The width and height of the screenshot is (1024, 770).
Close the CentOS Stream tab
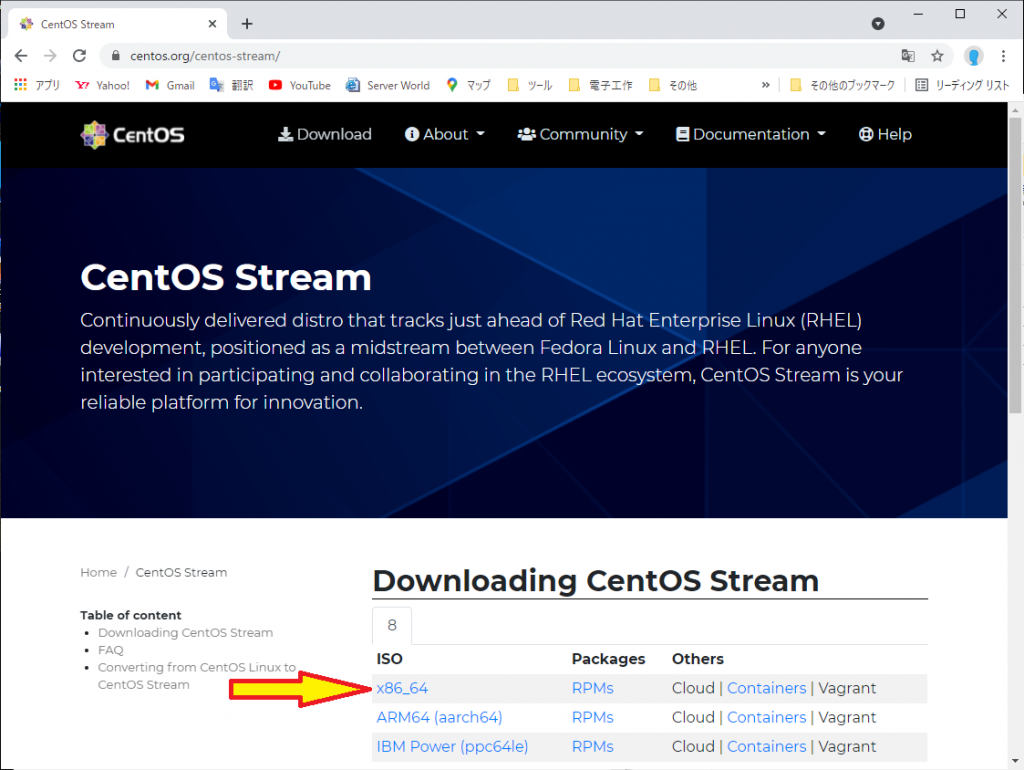pyautogui.click(x=212, y=24)
